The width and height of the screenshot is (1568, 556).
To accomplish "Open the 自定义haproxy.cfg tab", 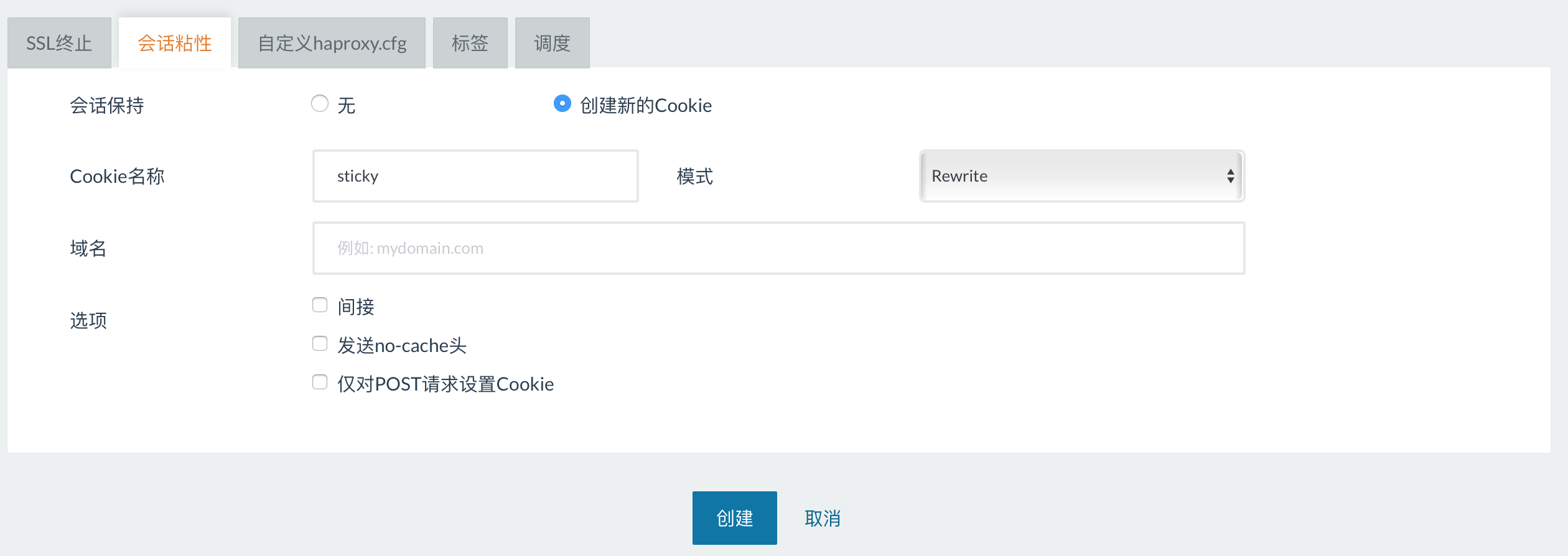I will 332,43.
